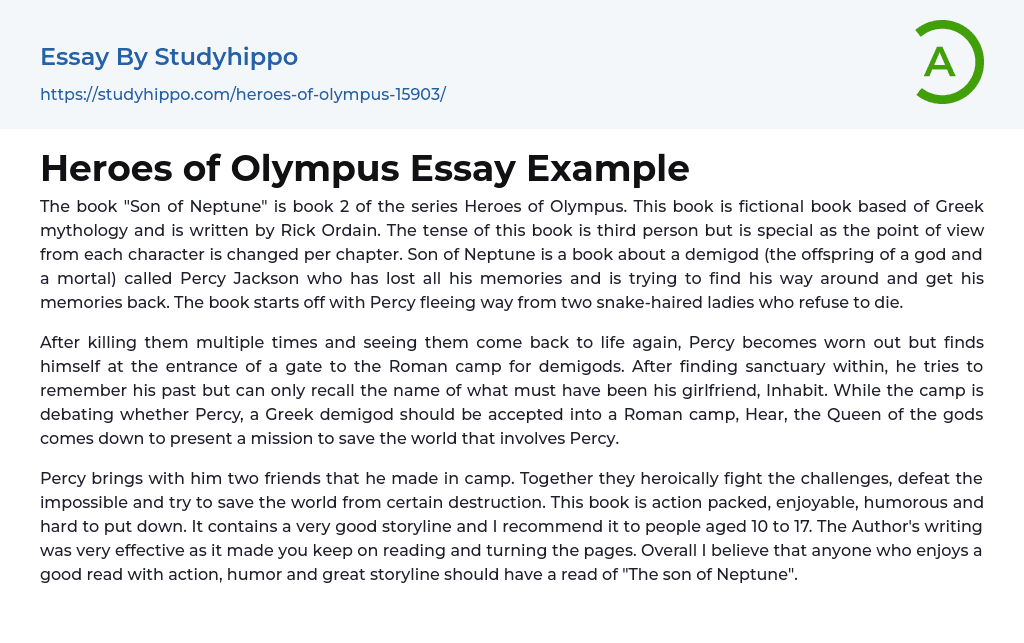
Task: Open the studyhippo.com heroes-of-olympus URL link
Action: (x=243, y=95)
